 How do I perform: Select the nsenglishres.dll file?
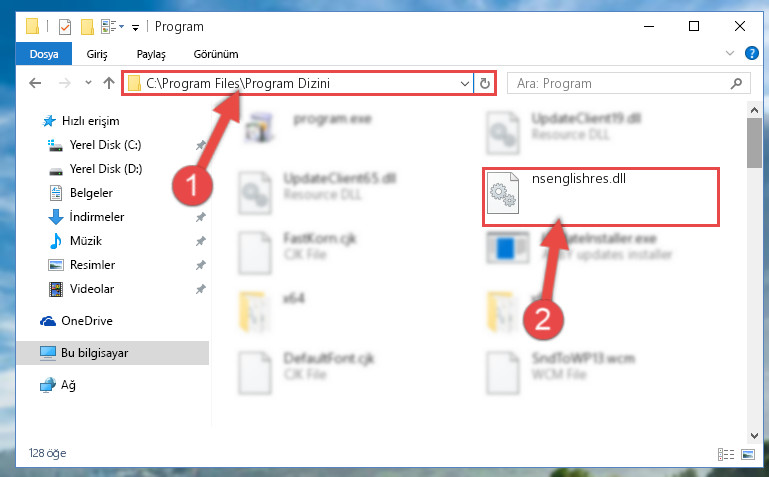pyautogui.click(x=600, y=197)
